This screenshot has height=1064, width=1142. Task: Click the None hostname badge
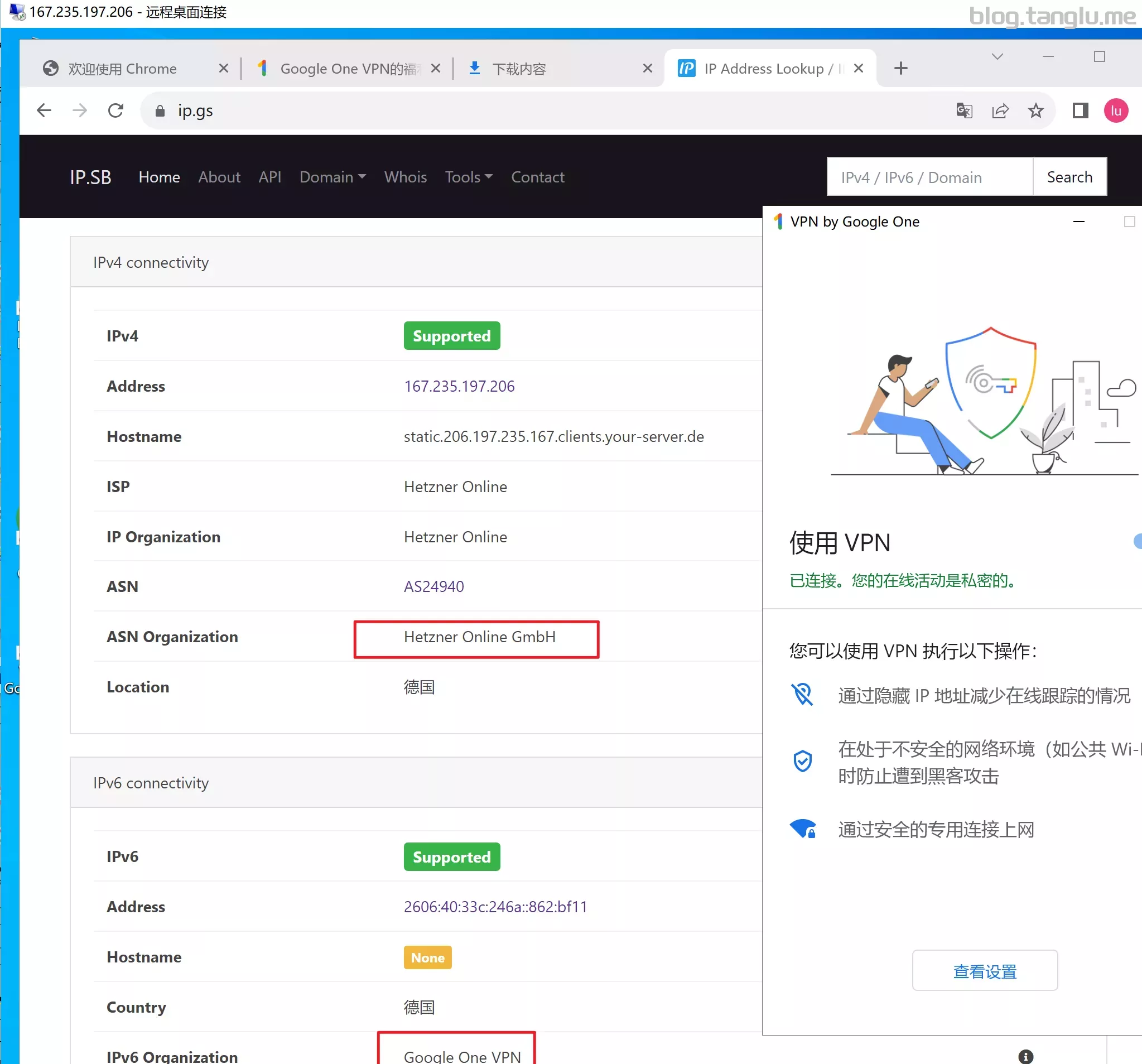pyautogui.click(x=427, y=957)
